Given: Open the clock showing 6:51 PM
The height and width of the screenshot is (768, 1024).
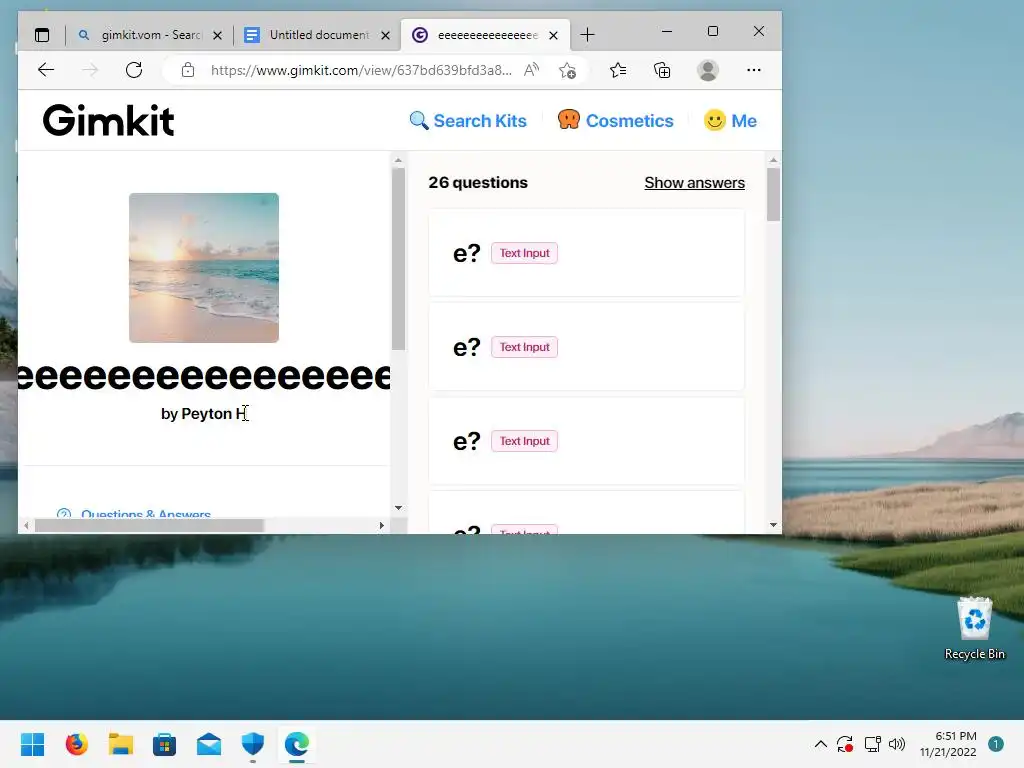Looking at the screenshot, I should coord(948,744).
